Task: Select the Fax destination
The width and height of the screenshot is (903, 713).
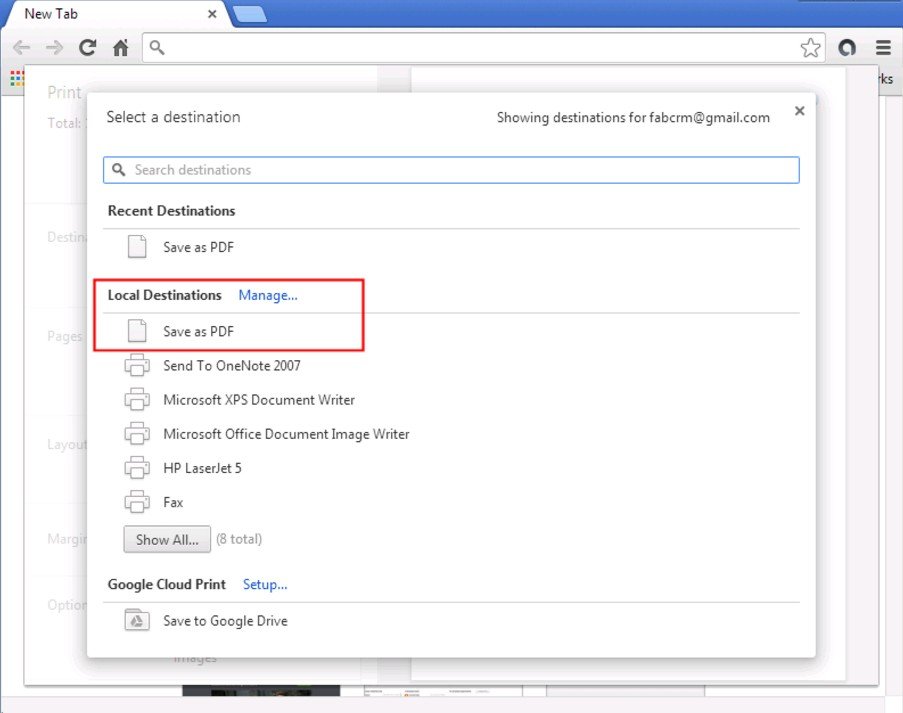Action: pos(452,501)
